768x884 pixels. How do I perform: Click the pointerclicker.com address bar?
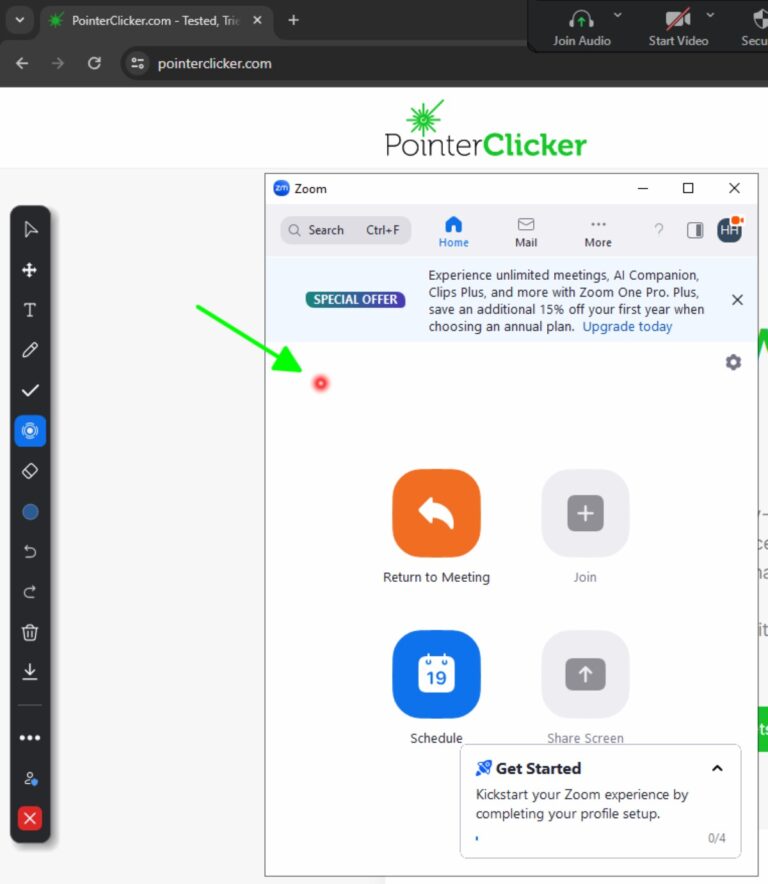214,63
